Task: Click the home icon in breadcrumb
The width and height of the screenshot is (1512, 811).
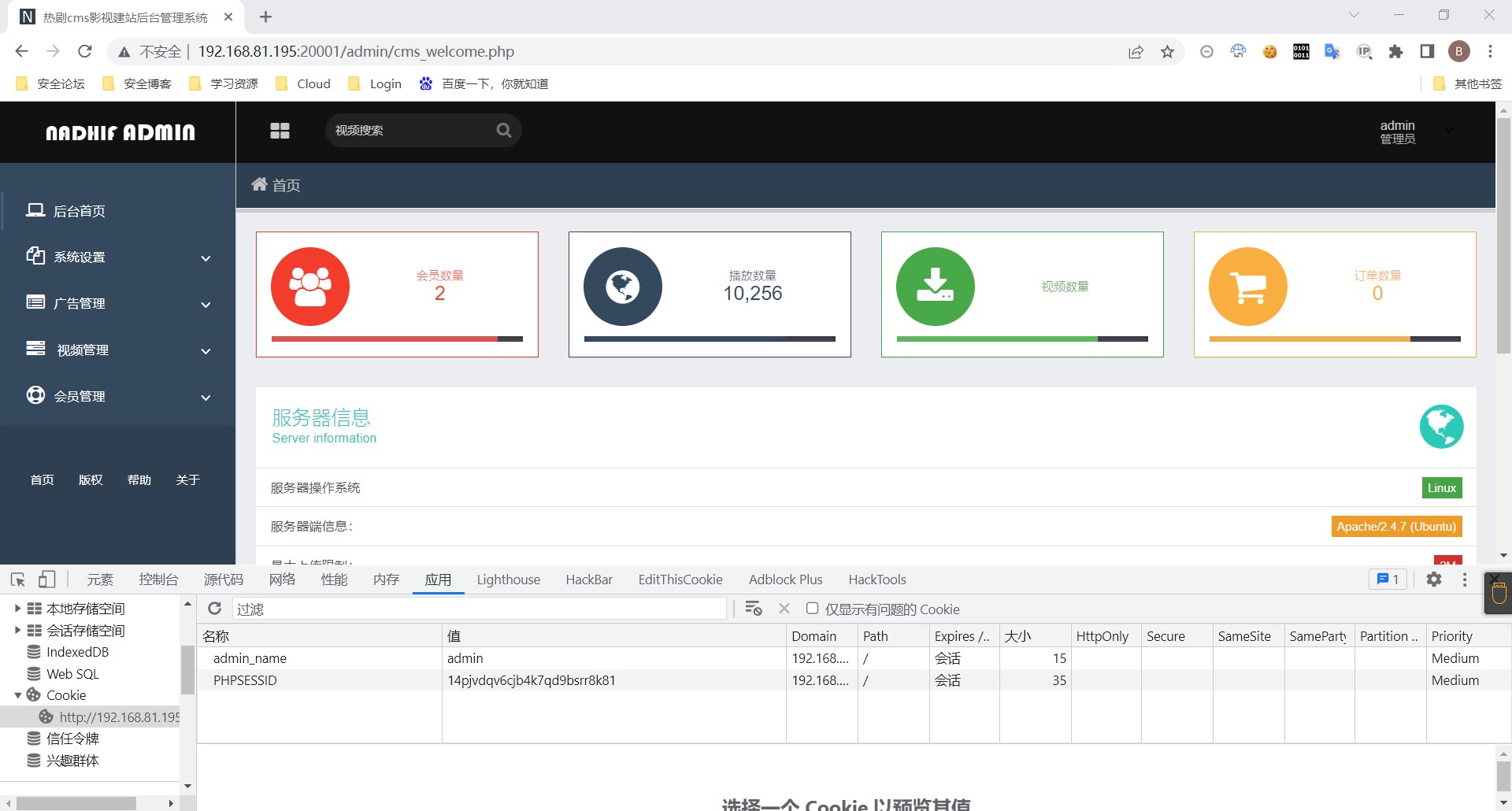Action: 259,184
